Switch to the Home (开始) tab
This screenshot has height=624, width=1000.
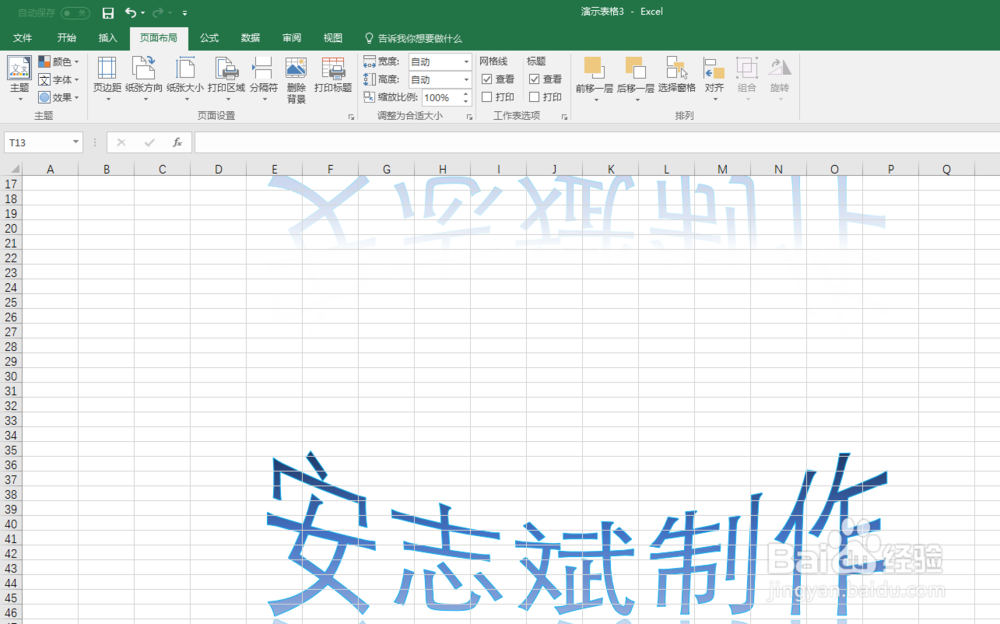click(x=66, y=38)
